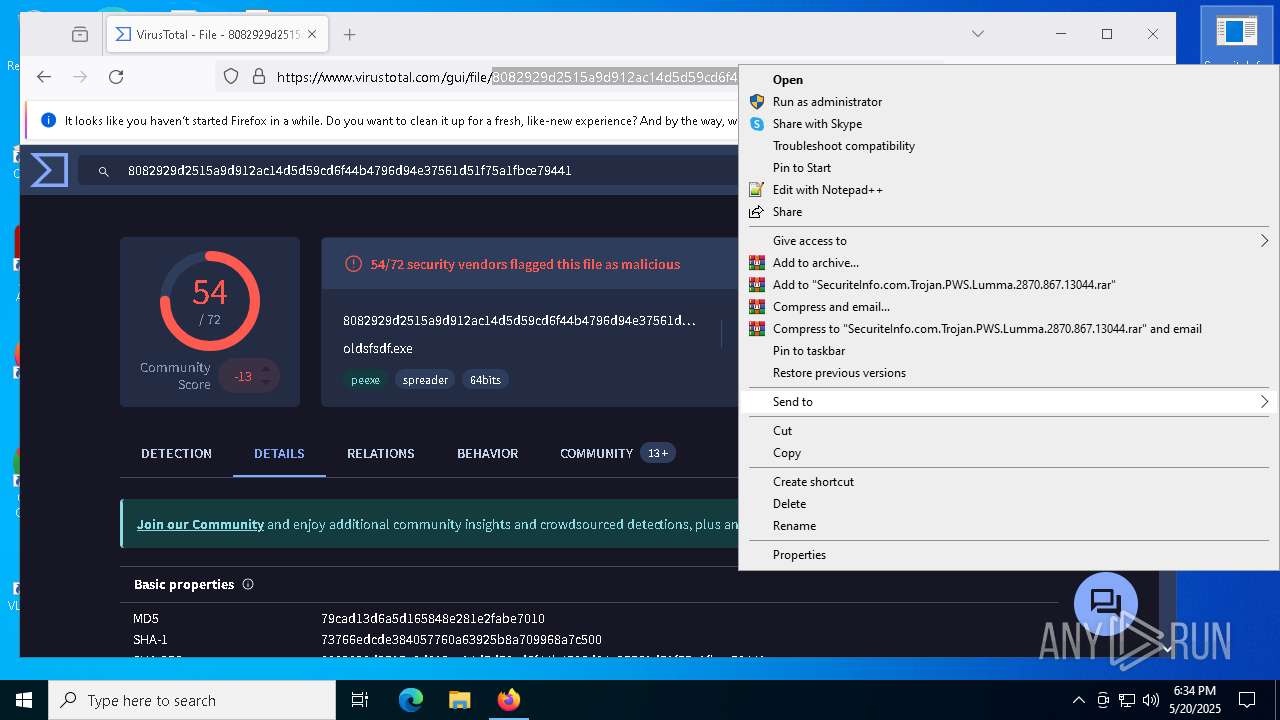Image resolution: width=1280 pixels, height=720 pixels.
Task: Click the search magnifier icon
Action: pos(103,171)
